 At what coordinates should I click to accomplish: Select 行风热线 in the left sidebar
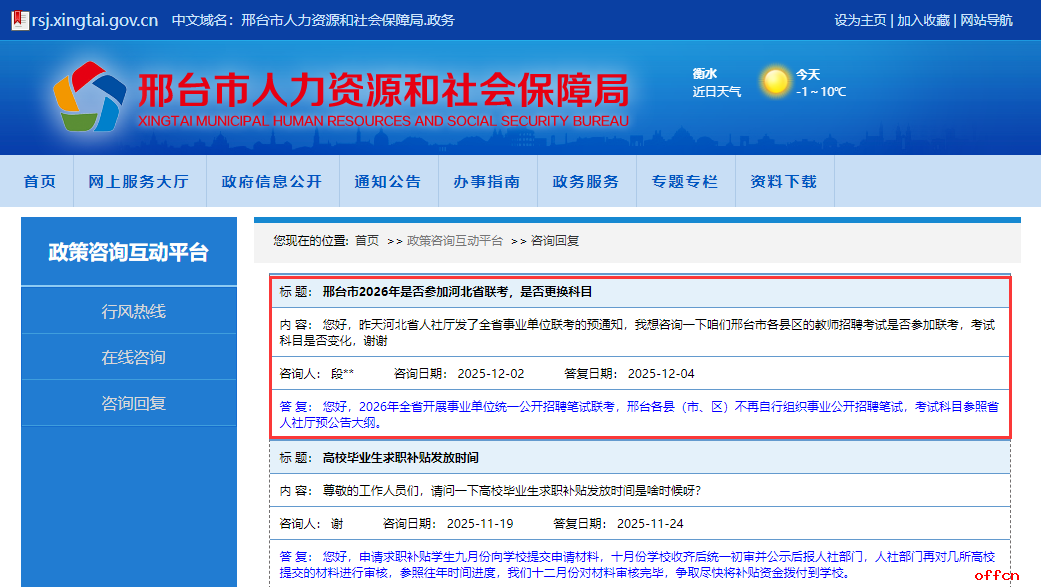point(133,311)
